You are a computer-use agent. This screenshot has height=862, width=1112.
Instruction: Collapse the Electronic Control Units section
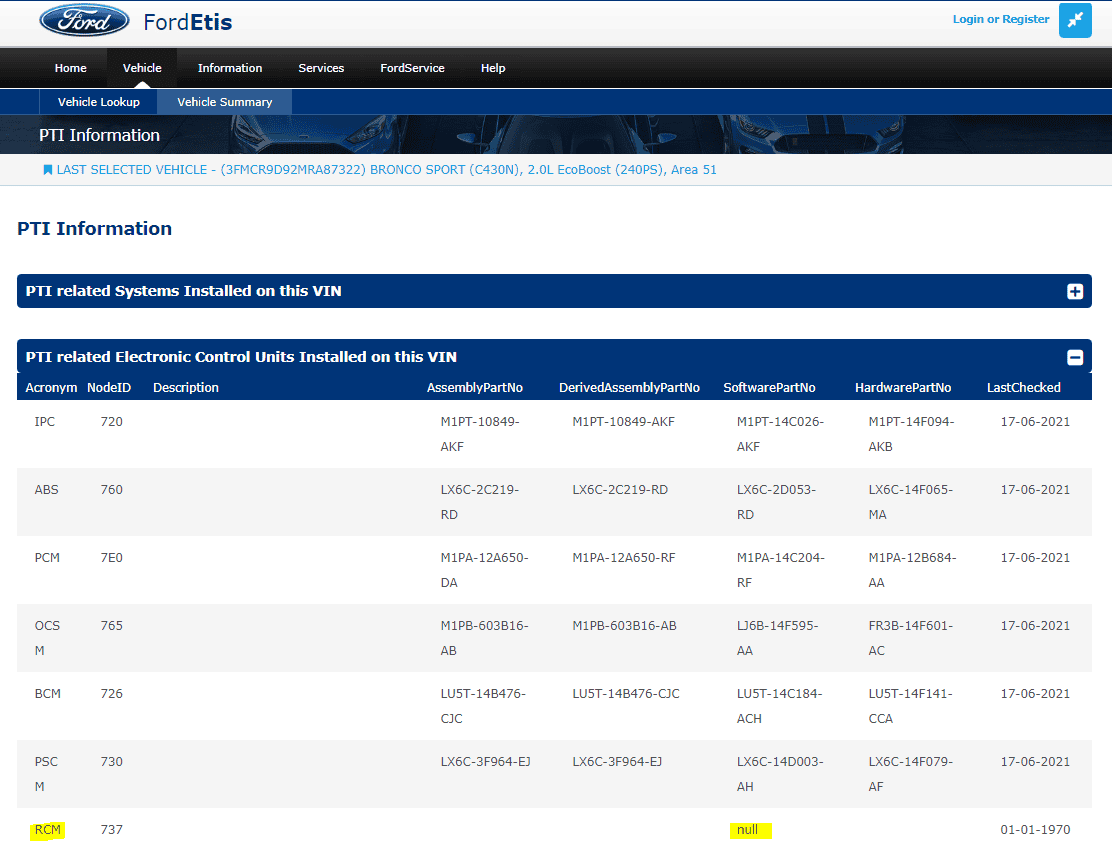1075,357
